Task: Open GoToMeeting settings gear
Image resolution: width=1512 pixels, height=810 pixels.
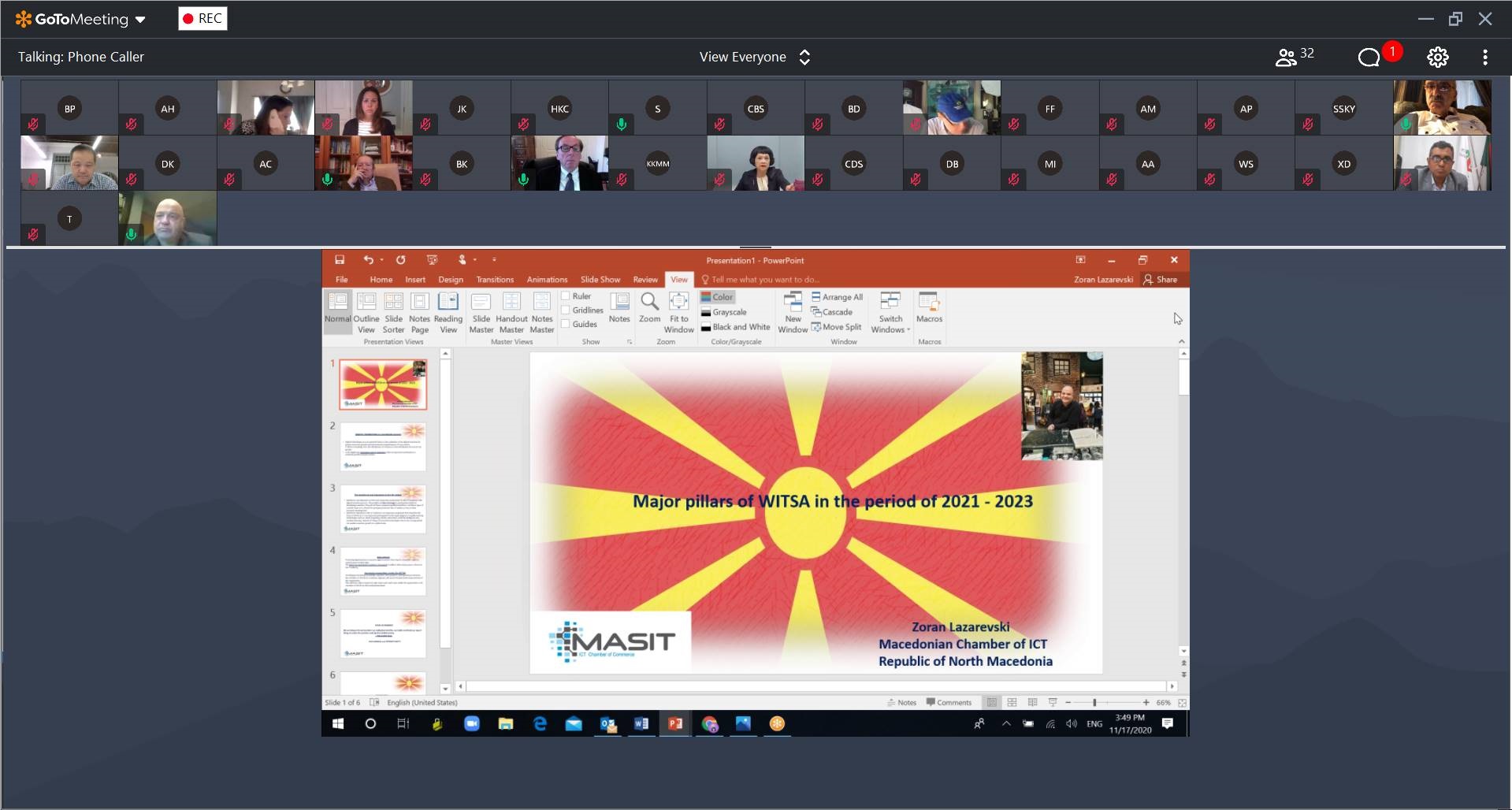Action: click(x=1438, y=57)
